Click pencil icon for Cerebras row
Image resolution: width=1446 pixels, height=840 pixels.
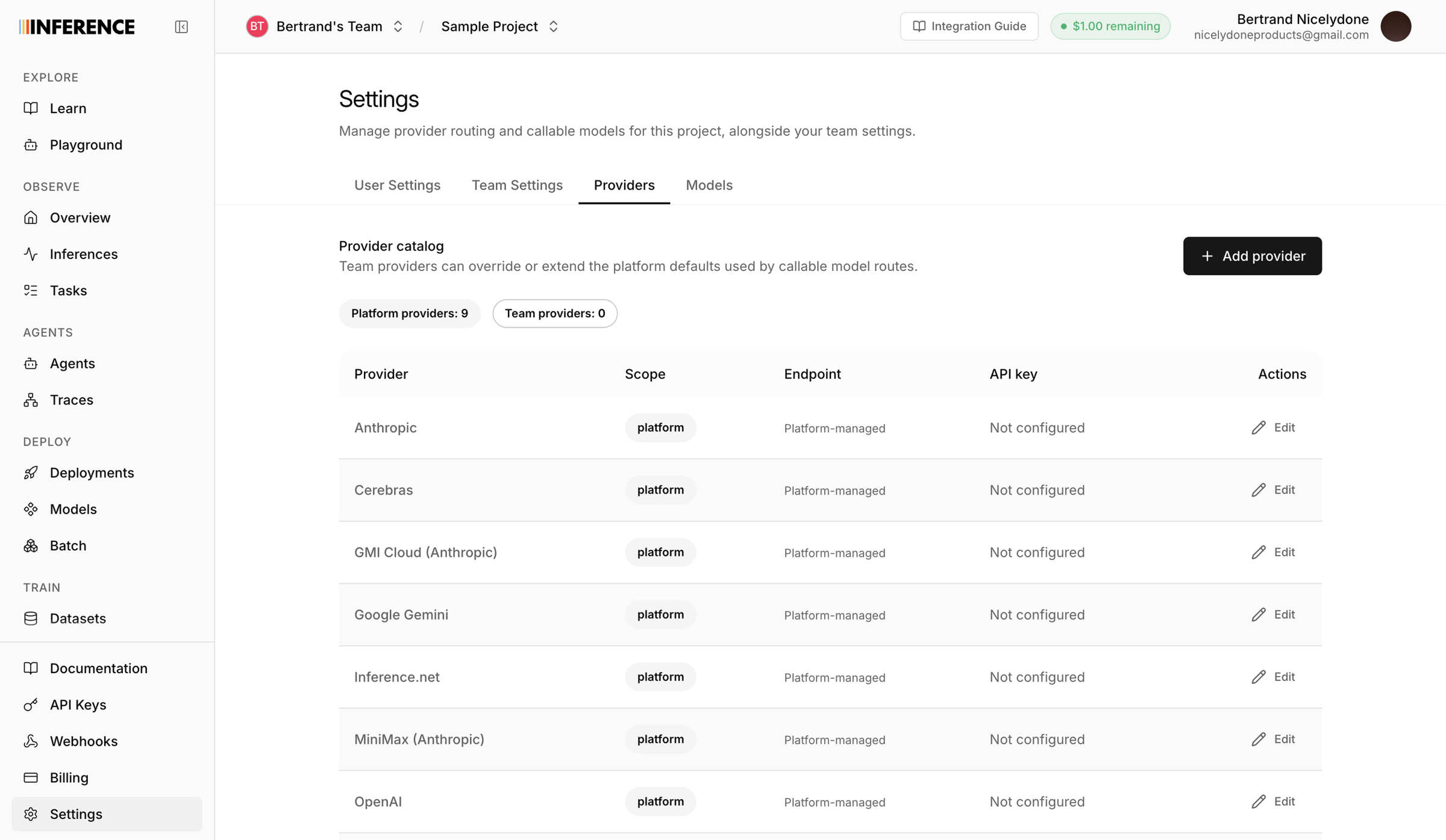pyautogui.click(x=1259, y=490)
